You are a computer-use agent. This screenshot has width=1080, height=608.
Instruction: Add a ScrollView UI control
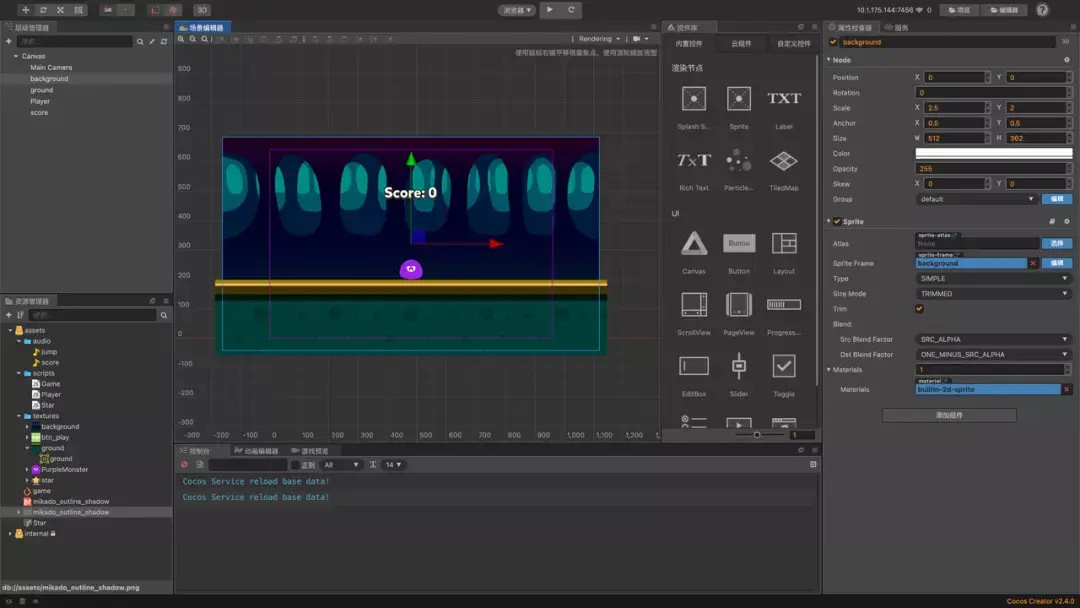coord(694,304)
